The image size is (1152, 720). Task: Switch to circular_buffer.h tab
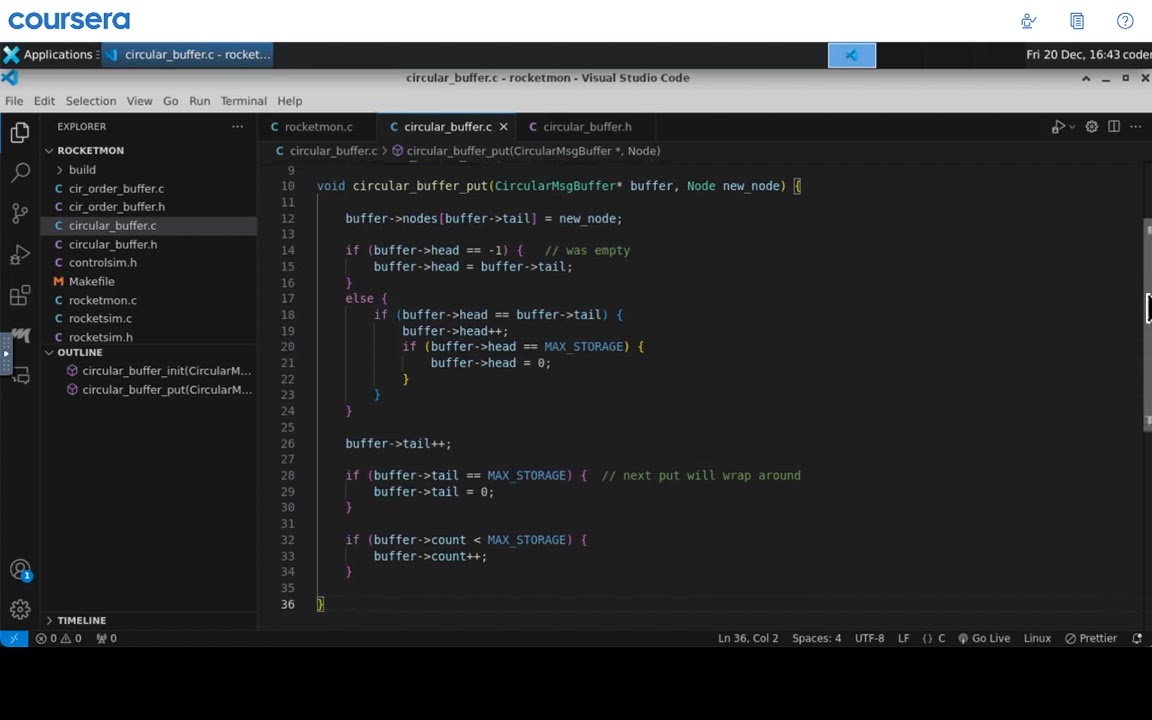[586, 127]
